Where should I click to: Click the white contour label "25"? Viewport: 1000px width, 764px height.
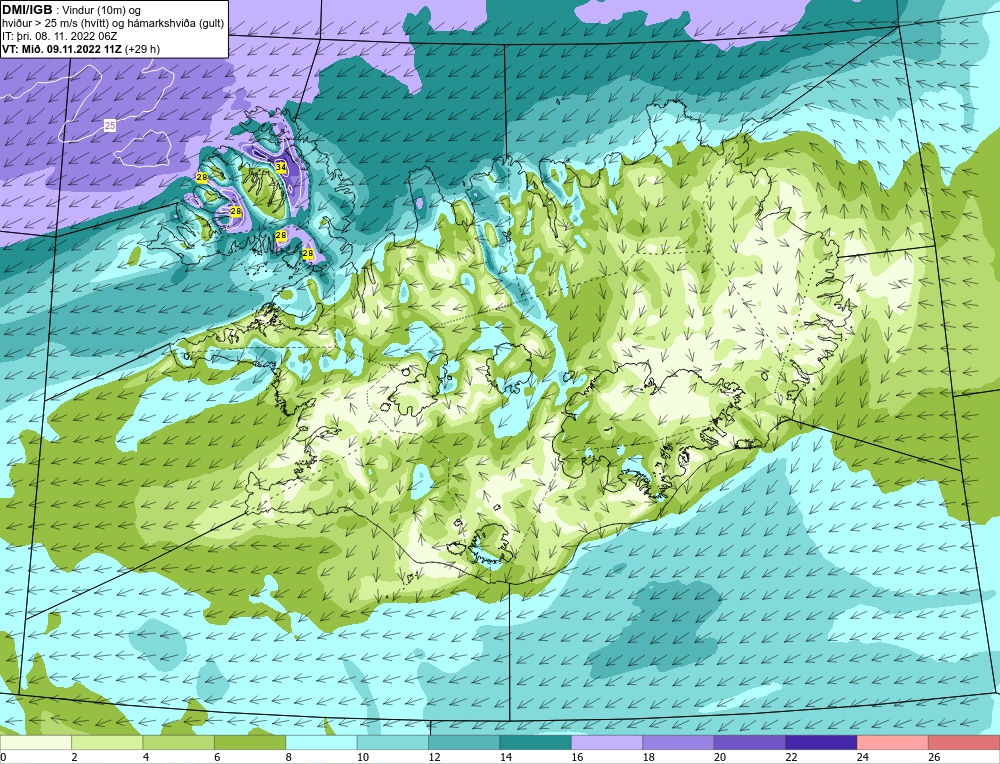pyautogui.click(x=110, y=126)
